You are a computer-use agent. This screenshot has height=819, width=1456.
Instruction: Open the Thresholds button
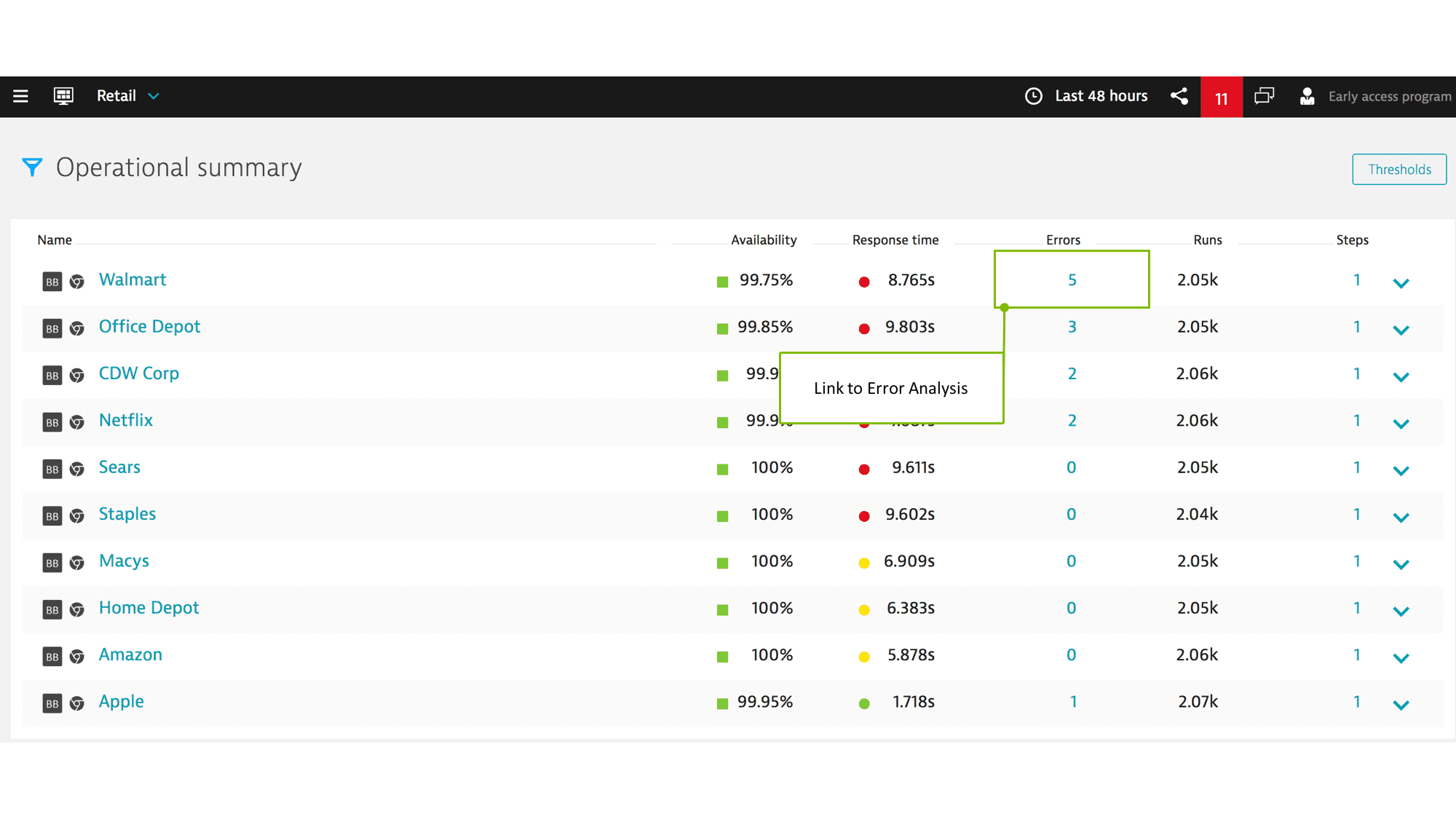pos(1399,169)
